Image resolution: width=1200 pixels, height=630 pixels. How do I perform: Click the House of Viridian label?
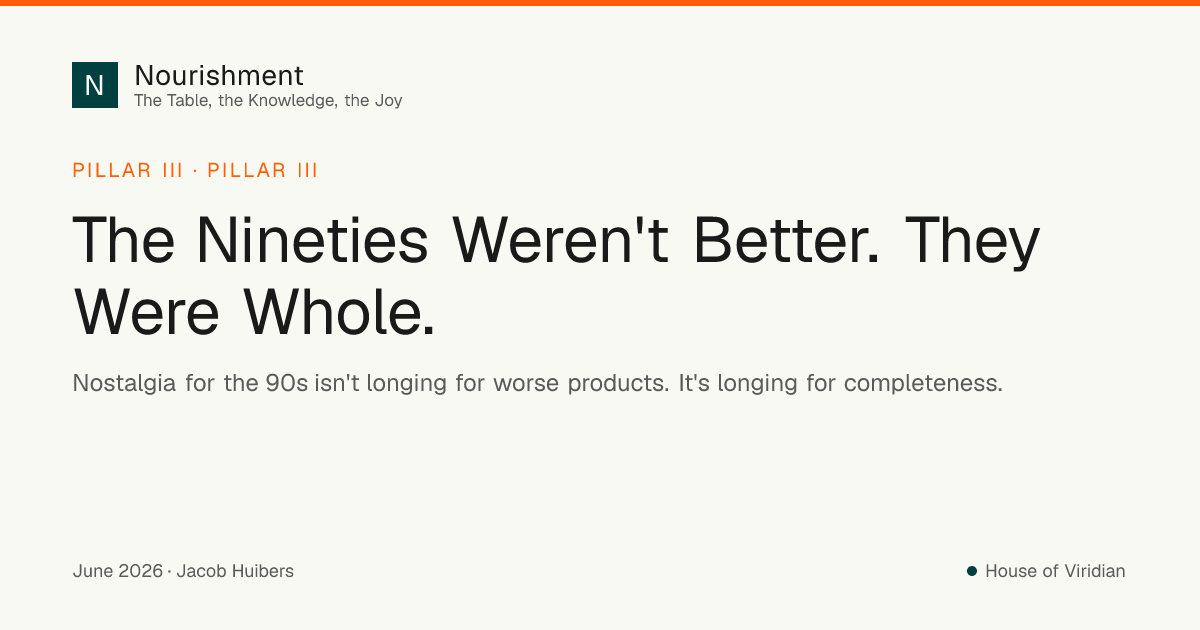click(x=1055, y=571)
